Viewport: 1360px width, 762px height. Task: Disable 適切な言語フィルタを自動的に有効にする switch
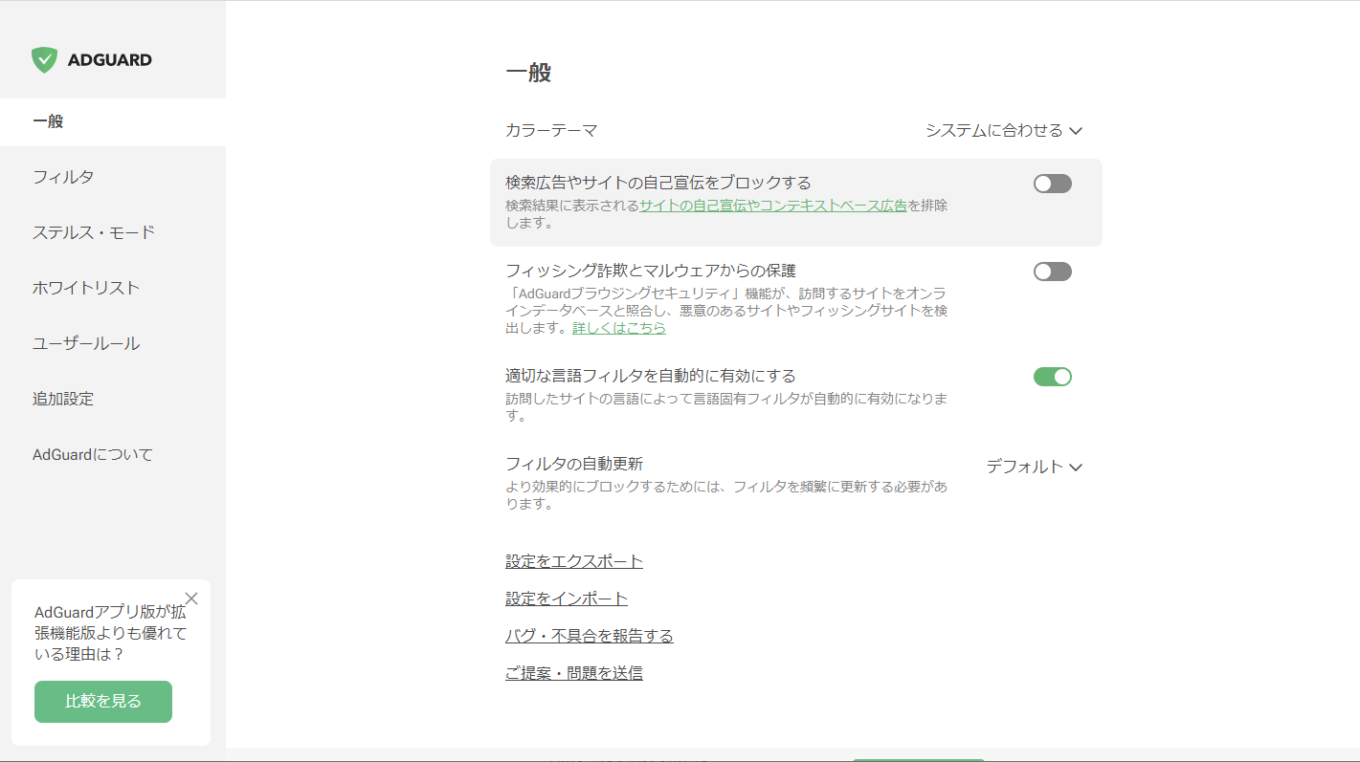click(x=1052, y=377)
